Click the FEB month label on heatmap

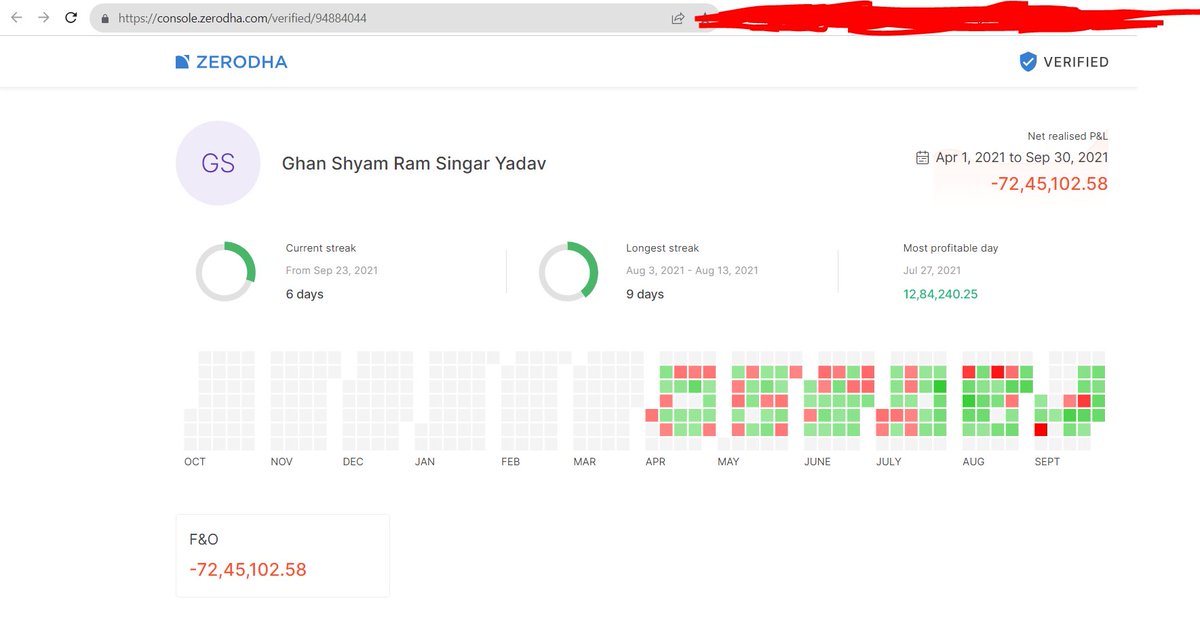[x=511, y=462]
